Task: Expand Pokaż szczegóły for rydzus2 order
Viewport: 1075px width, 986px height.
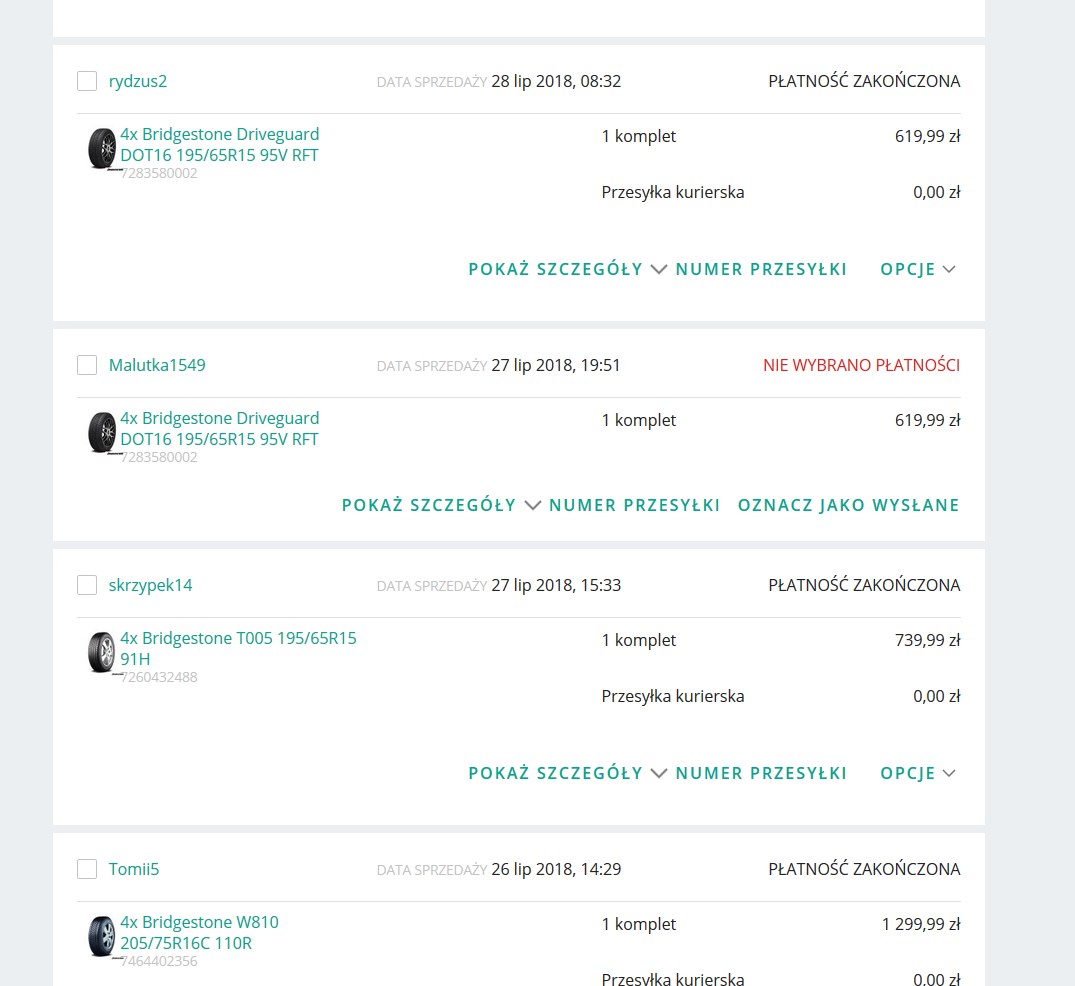Action: click(x=566, y=269)
